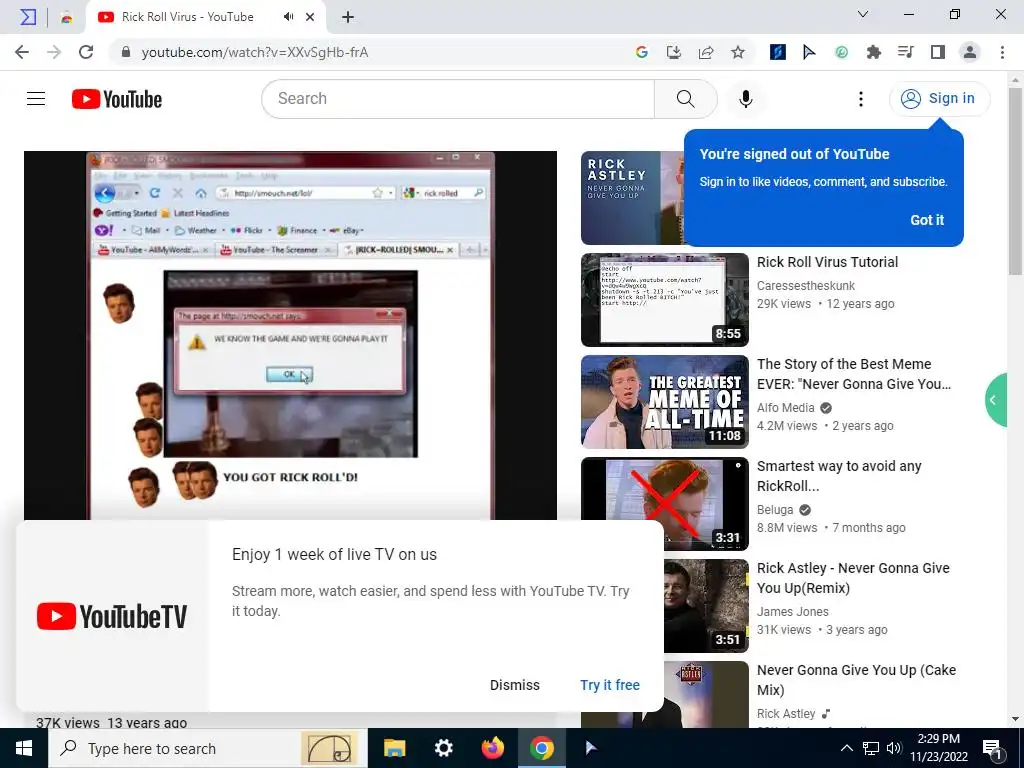The image size is (1024, 768).
Task: Close the Rick Roll Virus tab
Action: click(310, 17)
